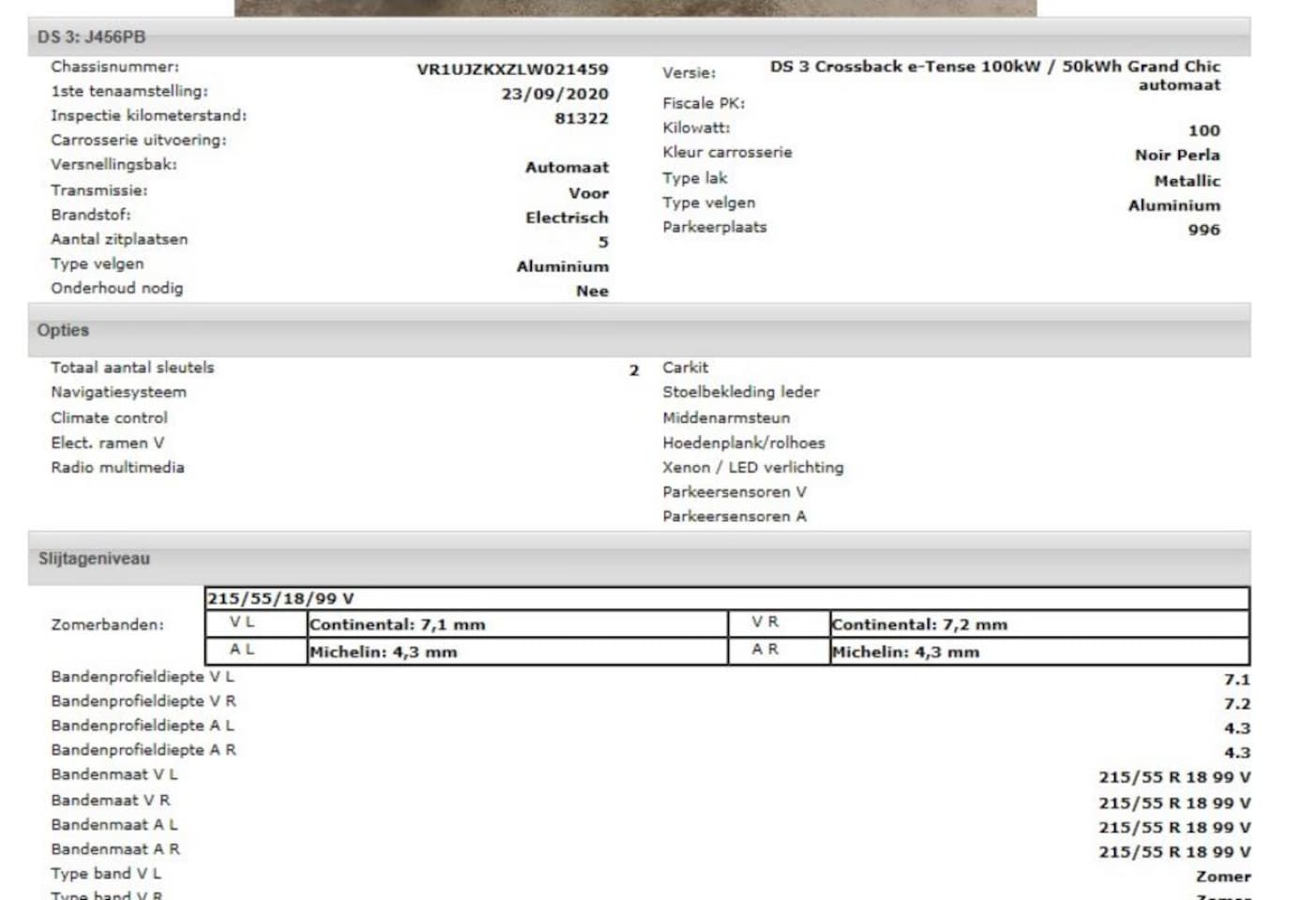Click the Bandenprofieldiepte V L label
Viewport: 1316px width, 900px height.
coord(143,677)
